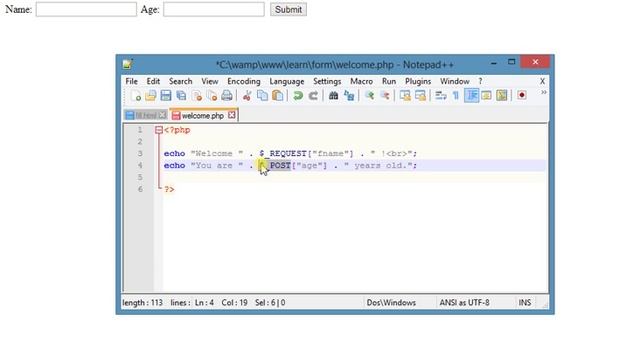Image resolution: width=640 pixels, height=360 pixels.
Task: Click the selected POST text on line 4
Action: pos(280,165)
